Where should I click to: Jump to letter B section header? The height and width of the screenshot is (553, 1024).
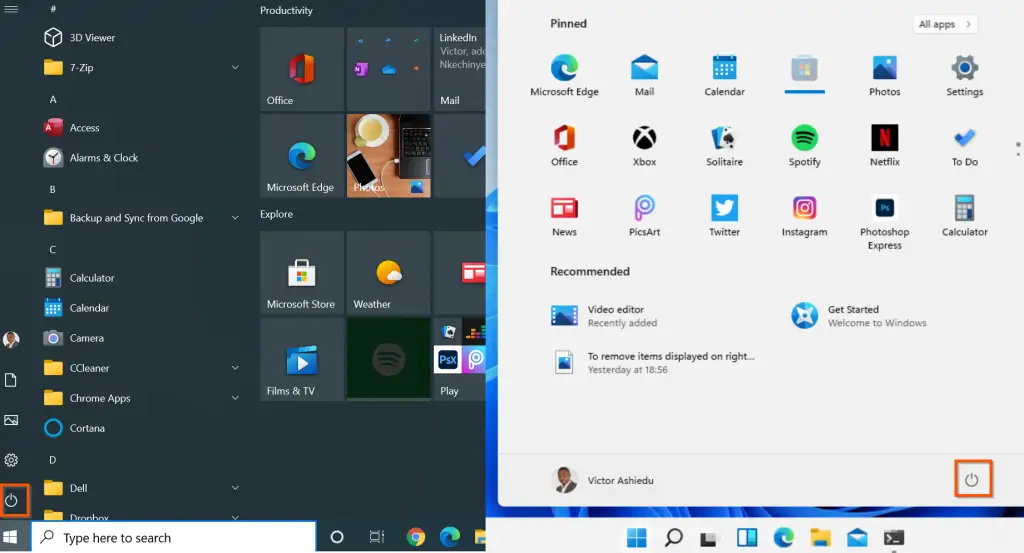(53, 189)
